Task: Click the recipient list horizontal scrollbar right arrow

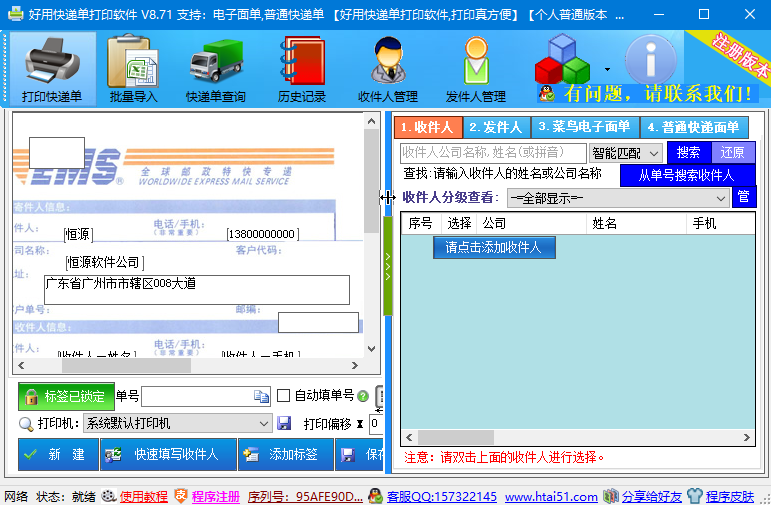Action: point(747,438)
